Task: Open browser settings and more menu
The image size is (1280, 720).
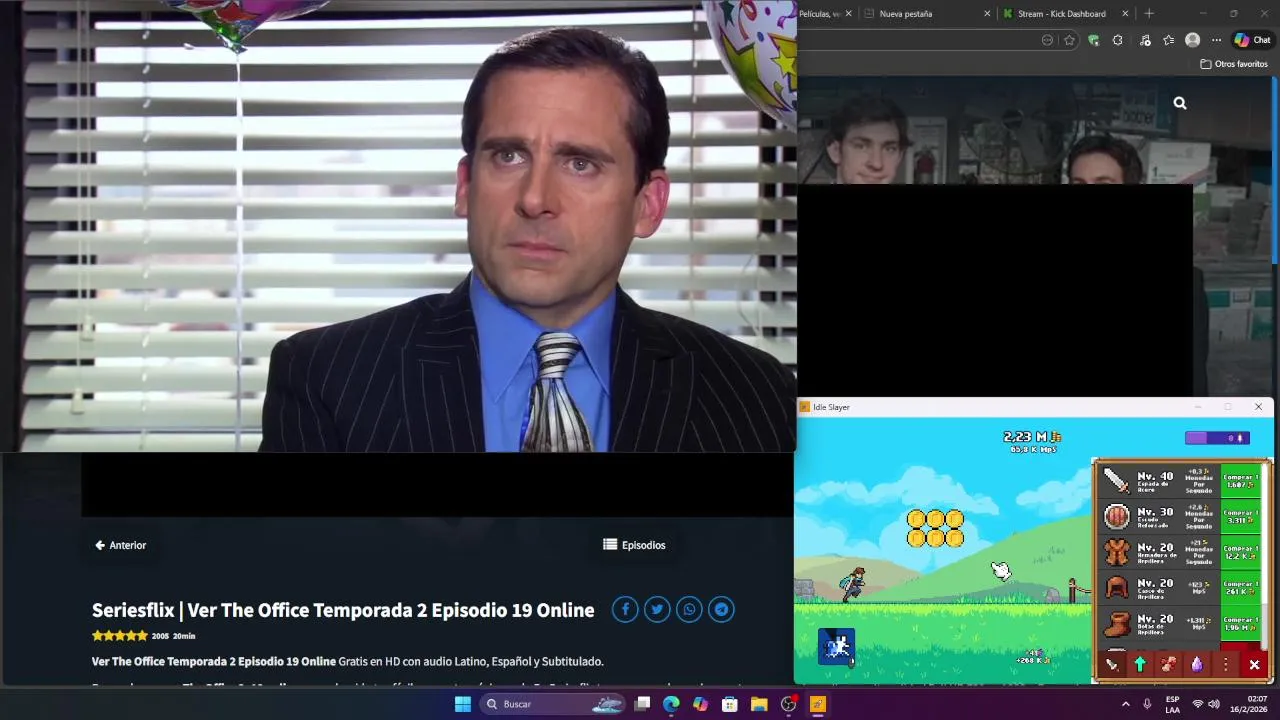Action: pyautogui.click(x=1216, y=40)
